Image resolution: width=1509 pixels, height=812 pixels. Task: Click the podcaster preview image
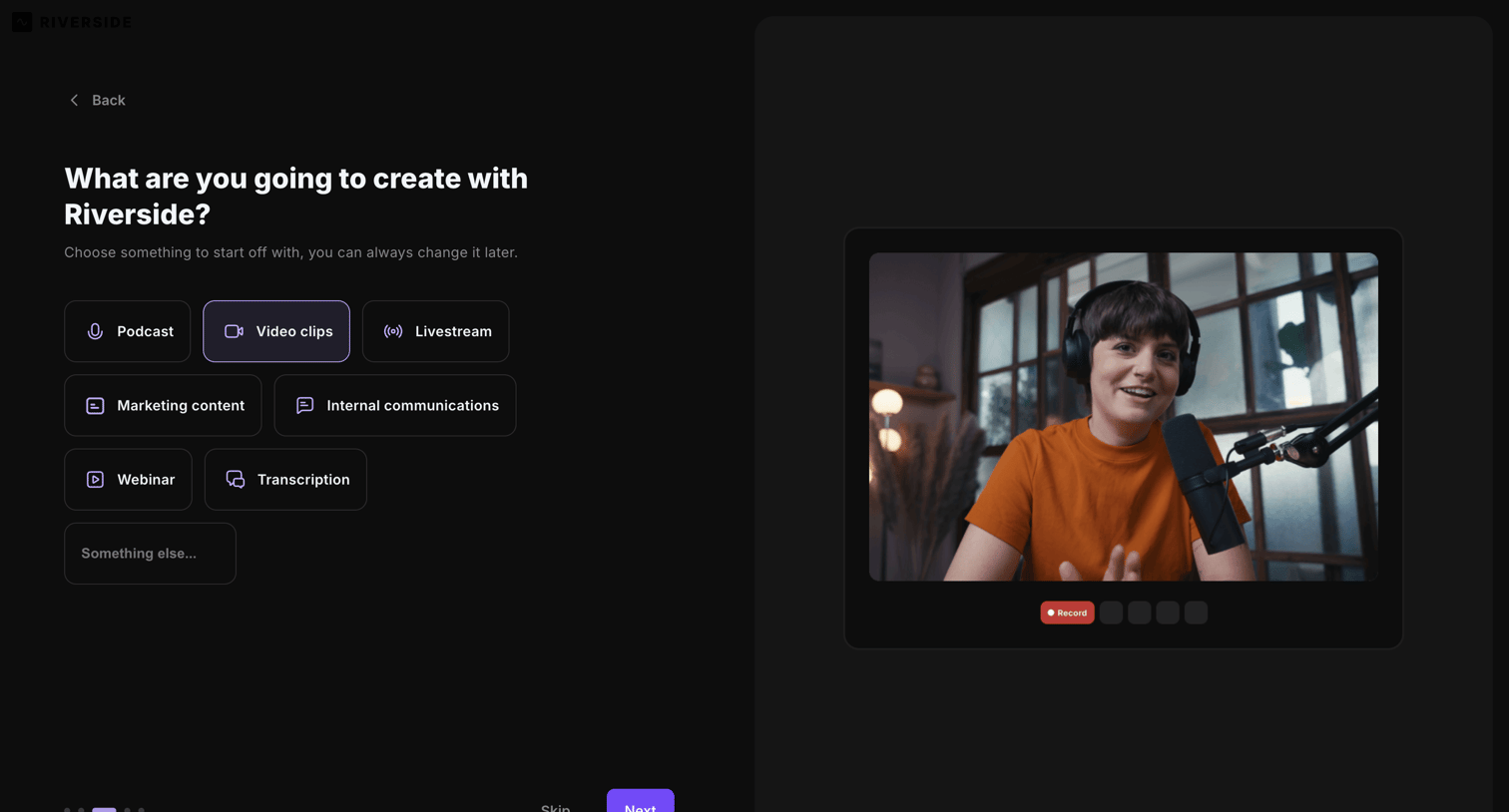(1124, 416)
